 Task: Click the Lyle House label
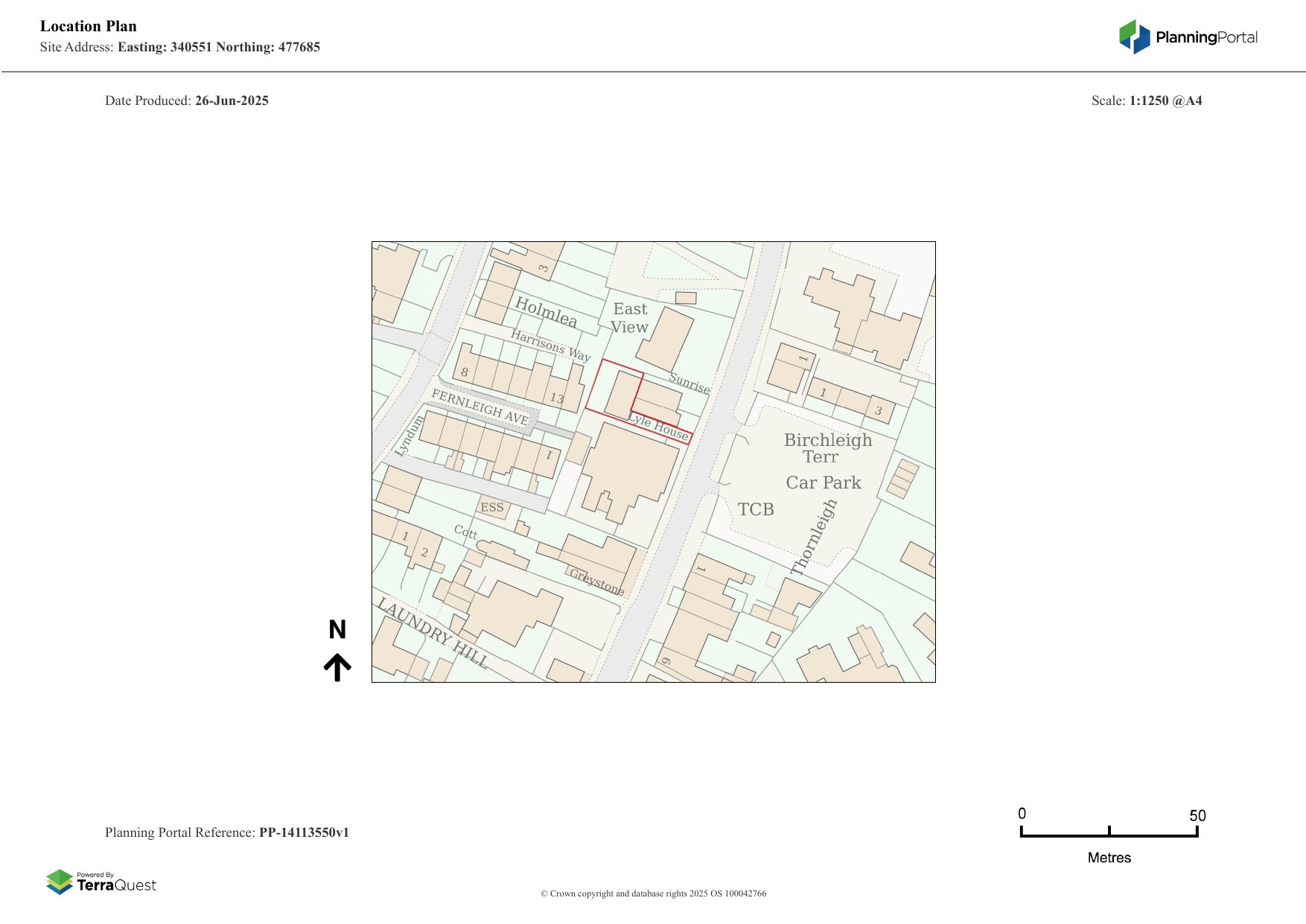[x=659, y=427]
